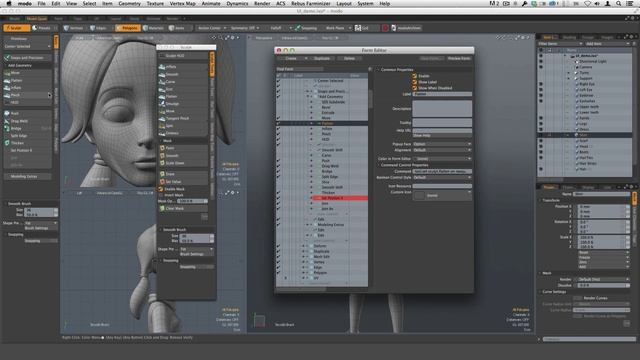Choose Smudge in floating Sculpt palette
This screenshot has height=360, width=640.
[x=183, y=104]
